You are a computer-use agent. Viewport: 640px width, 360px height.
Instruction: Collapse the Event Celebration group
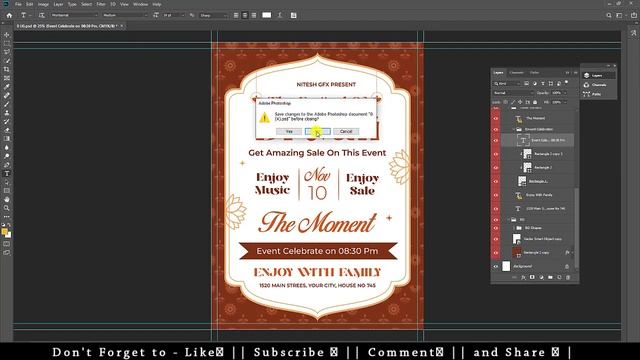514,129
